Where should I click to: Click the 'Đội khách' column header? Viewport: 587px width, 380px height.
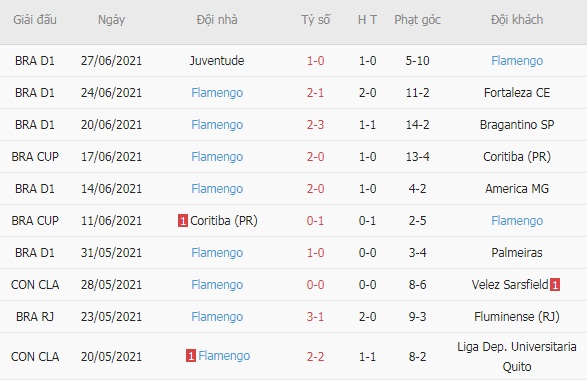pos(517,20)
